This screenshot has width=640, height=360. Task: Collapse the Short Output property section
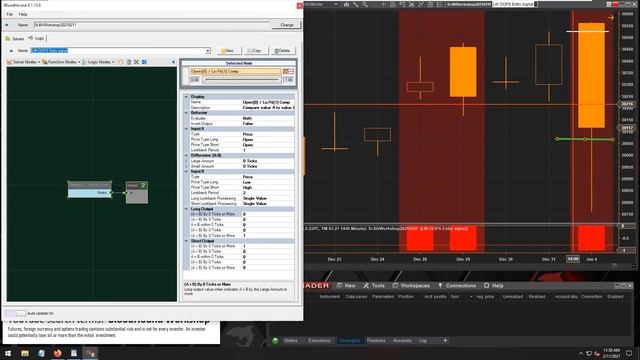click(x=187, y=241)
